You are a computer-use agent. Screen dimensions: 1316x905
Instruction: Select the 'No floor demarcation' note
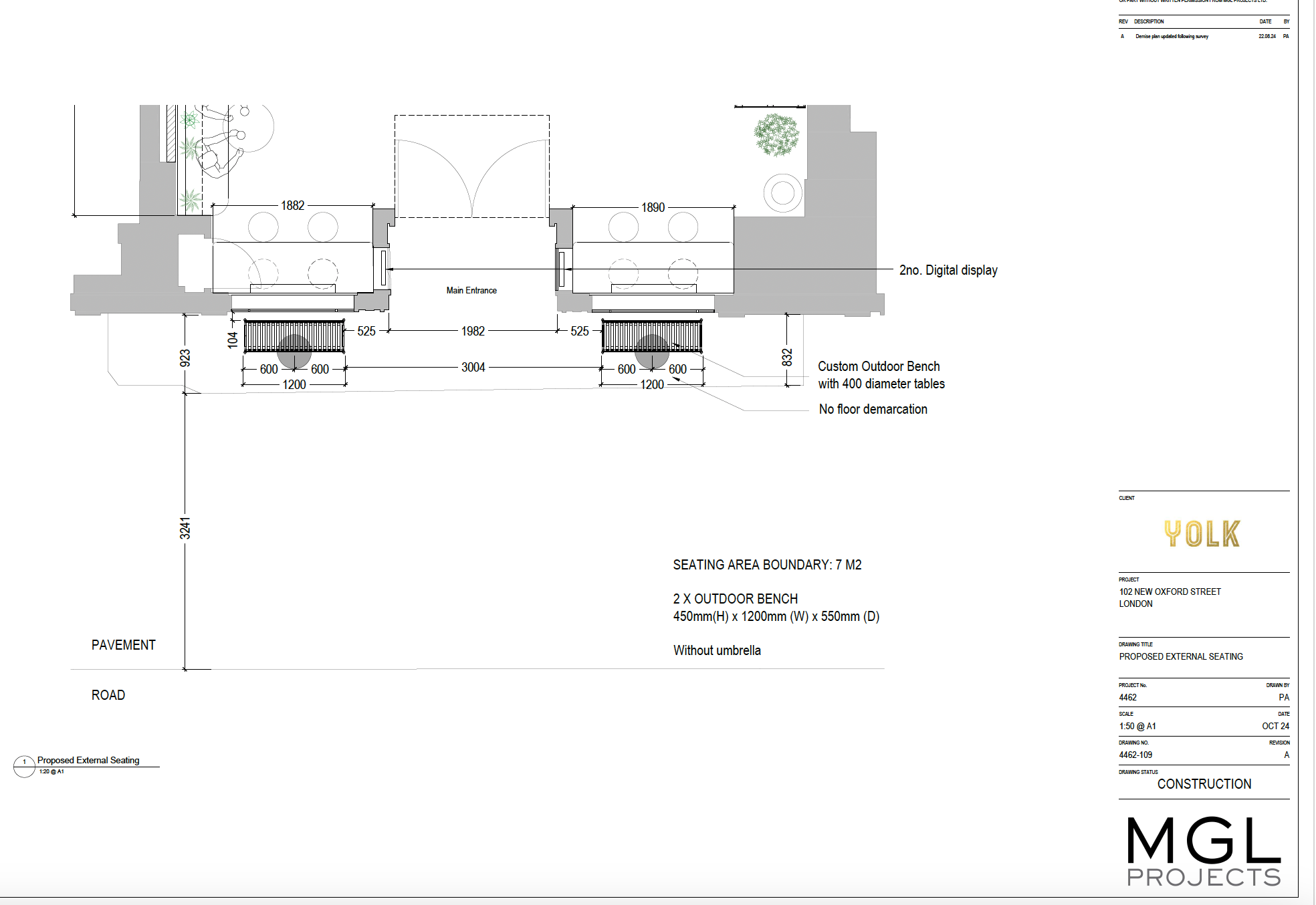(x=873, y=409)
